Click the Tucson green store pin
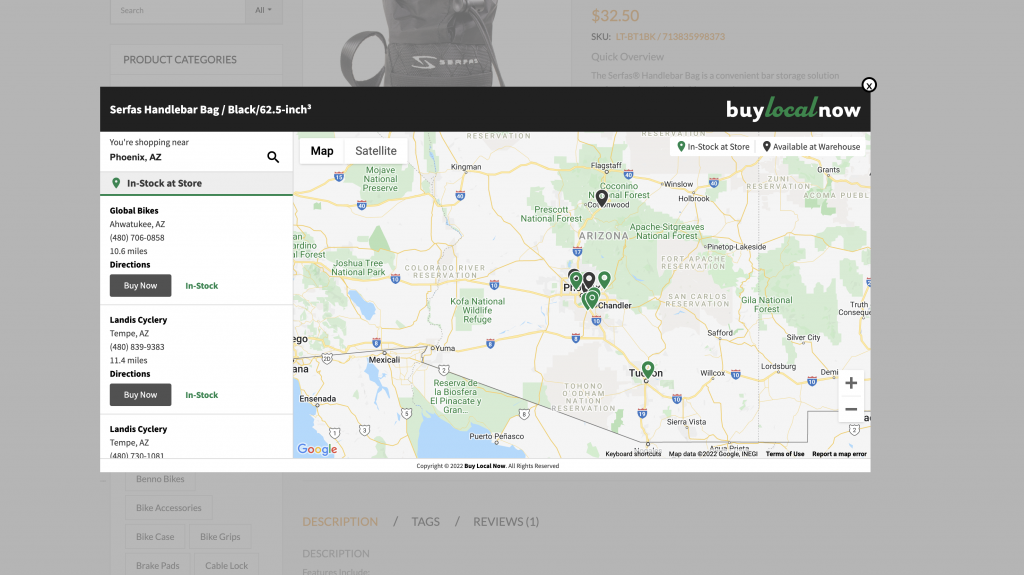1024x575 pixels. tap(648, 370)
